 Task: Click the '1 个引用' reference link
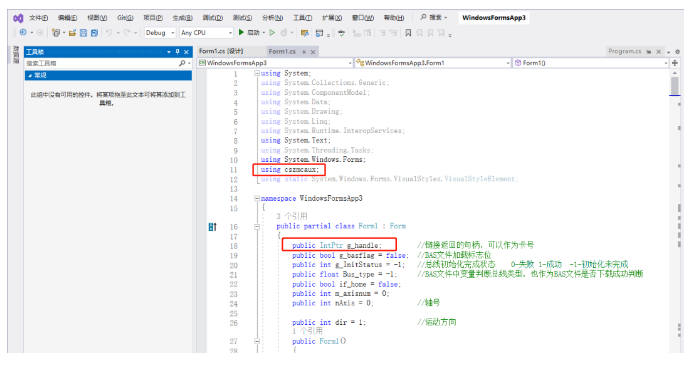307,331
